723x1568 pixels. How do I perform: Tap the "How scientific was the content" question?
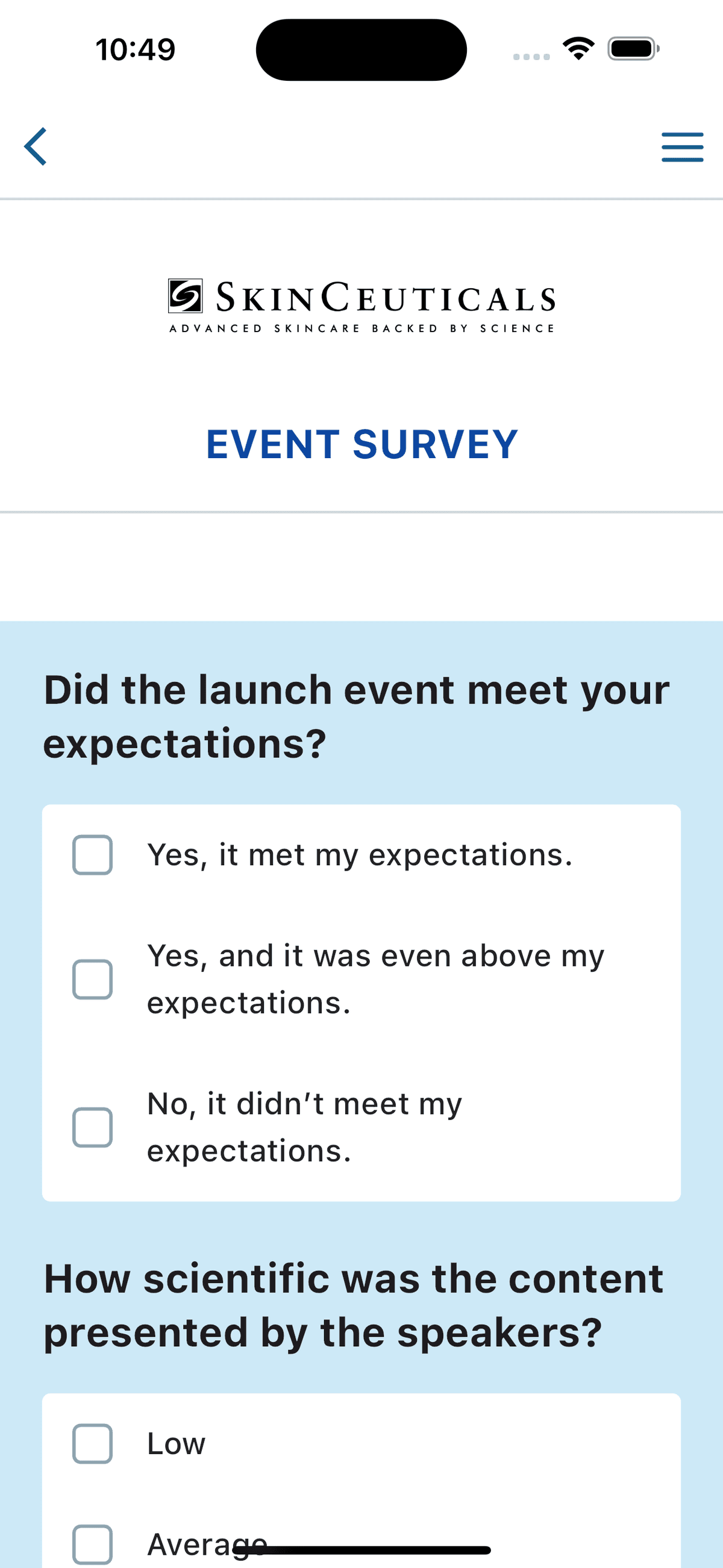[354, 1305]
